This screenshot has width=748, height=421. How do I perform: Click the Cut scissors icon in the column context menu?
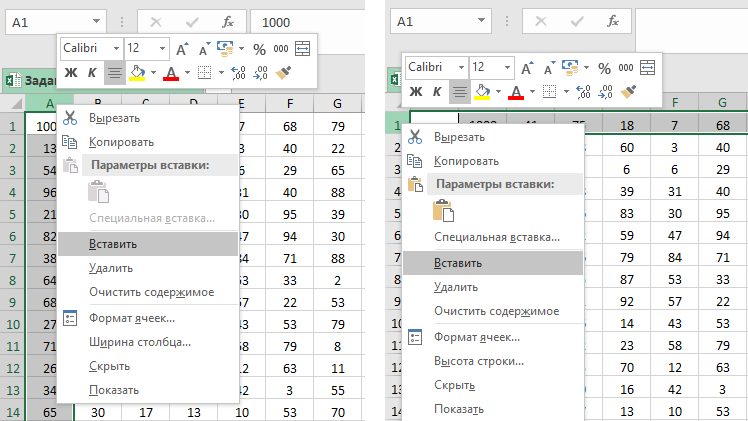pos(70,118)
